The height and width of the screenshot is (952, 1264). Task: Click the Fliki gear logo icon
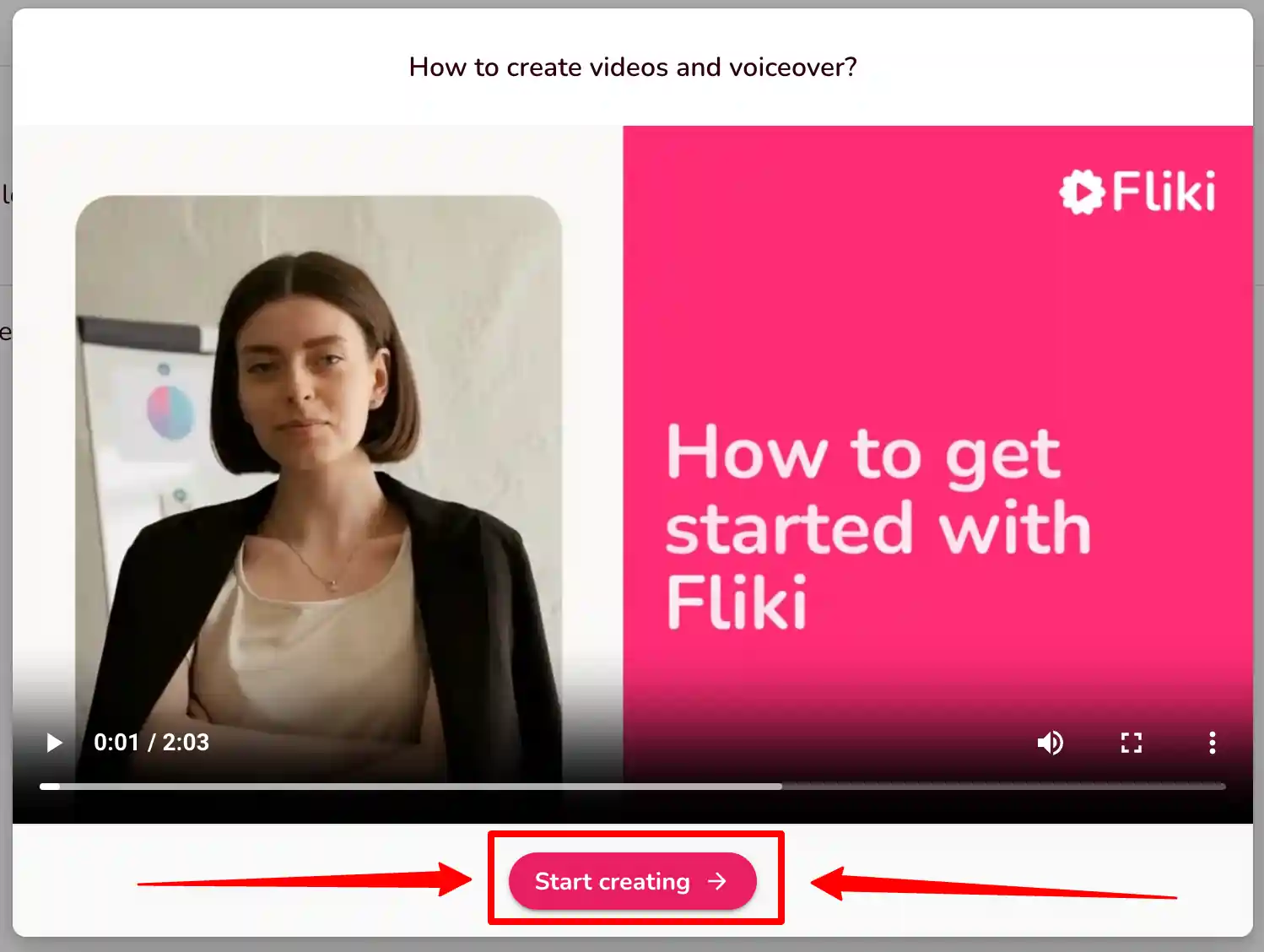point(1082,192)
